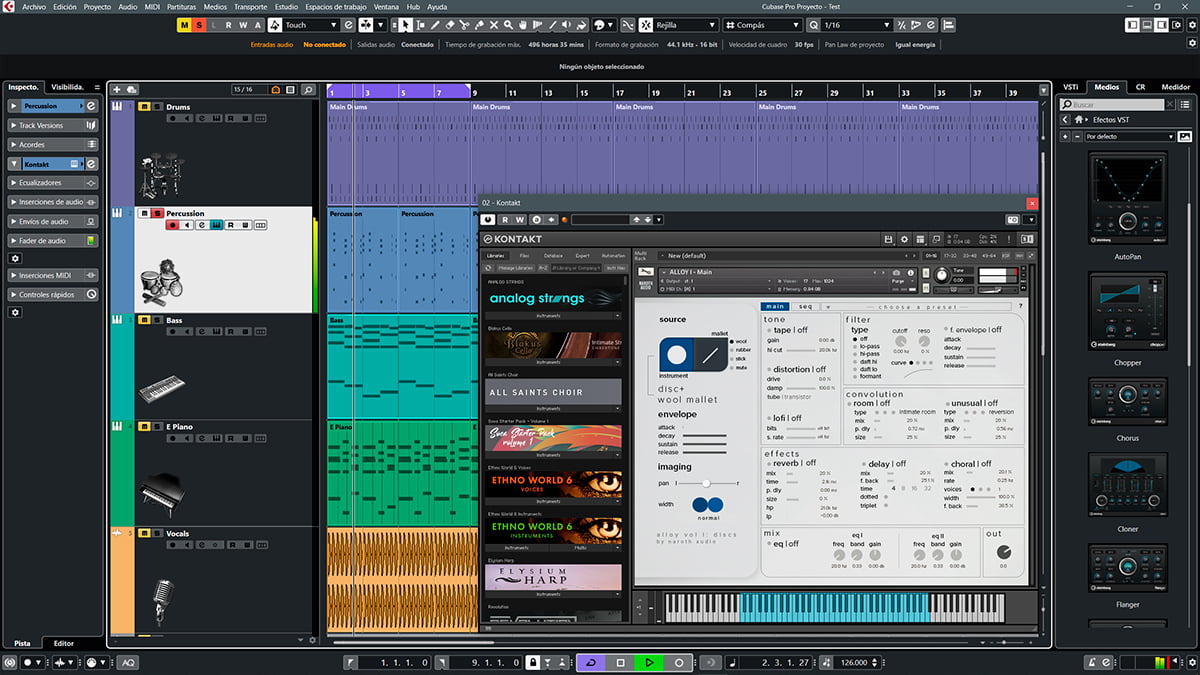Screen dimensions: 1200x675
Task: Toggle global Solo S button
Action: [199, 25]
